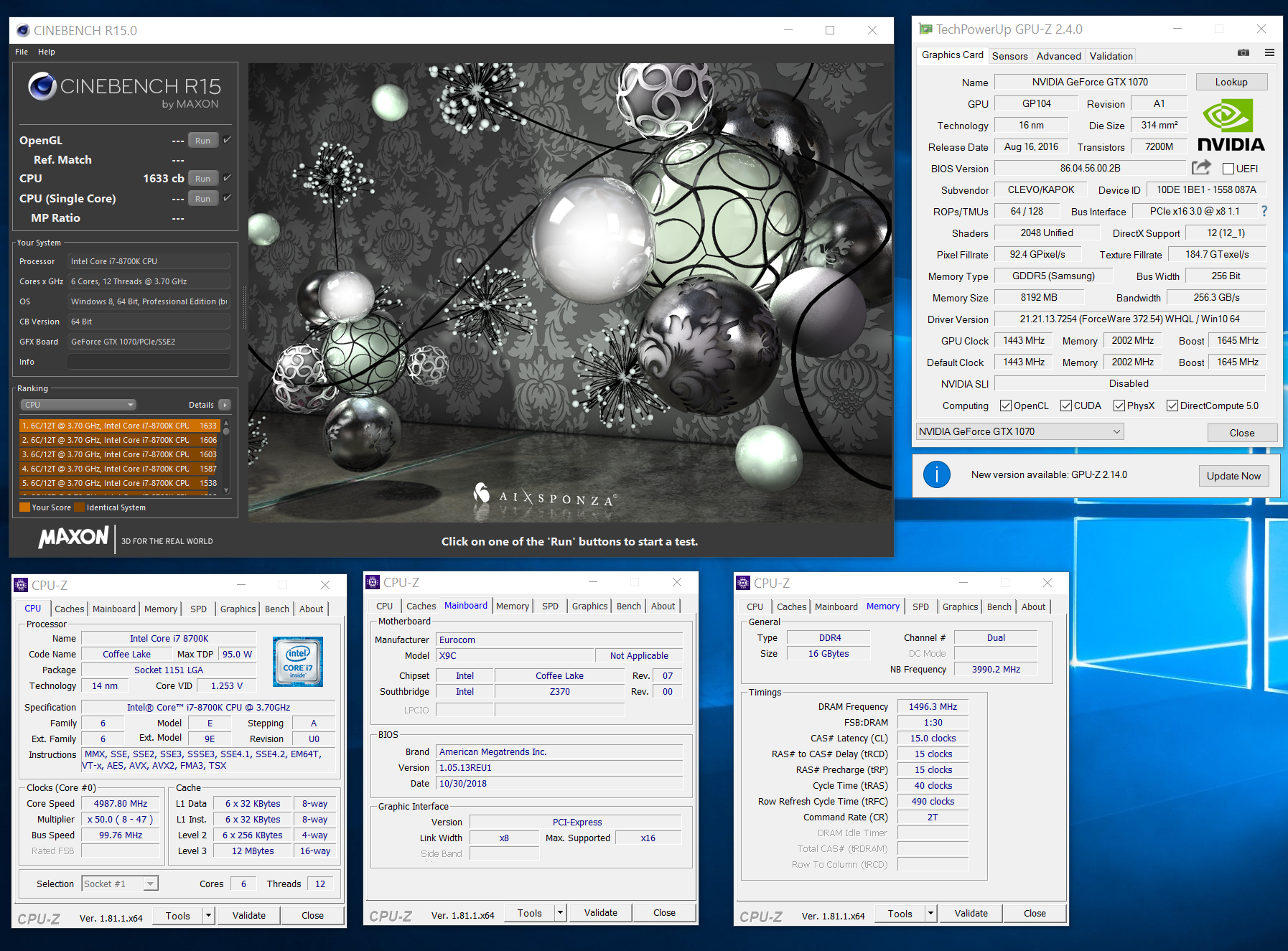Expand the Tools dropdown arrow in Memory window

pyautogui.click(x=930, y=914)
